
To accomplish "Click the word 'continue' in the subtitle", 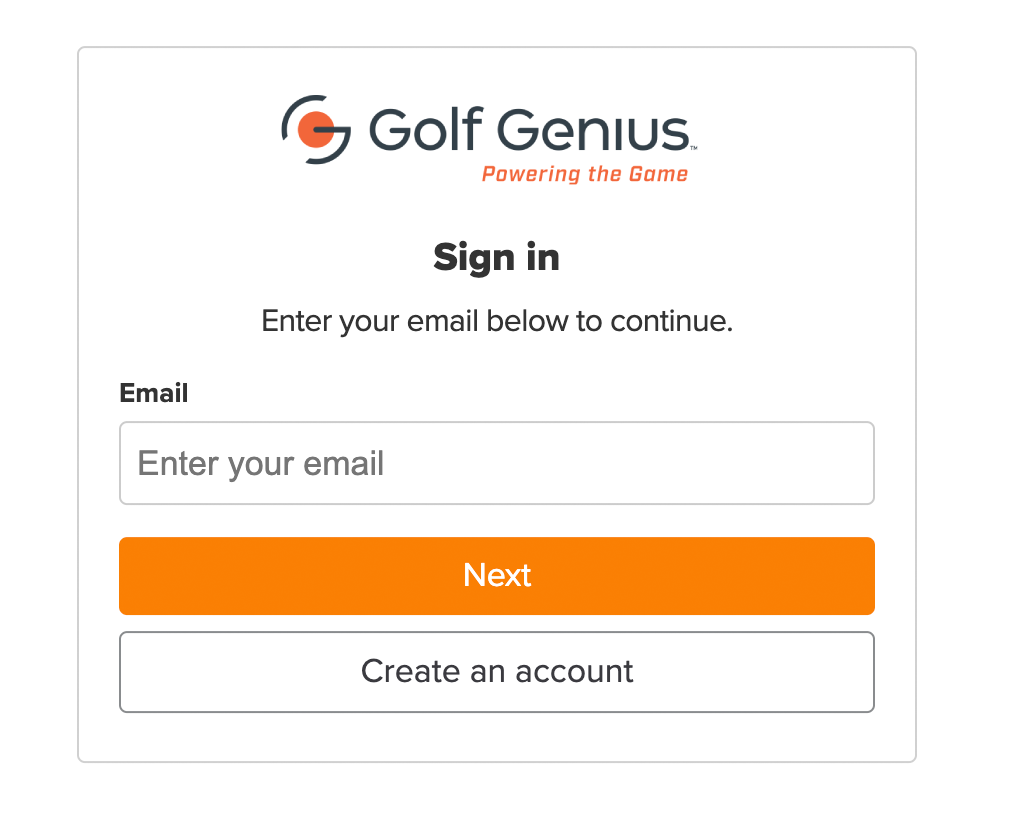I will click(671, 321).
